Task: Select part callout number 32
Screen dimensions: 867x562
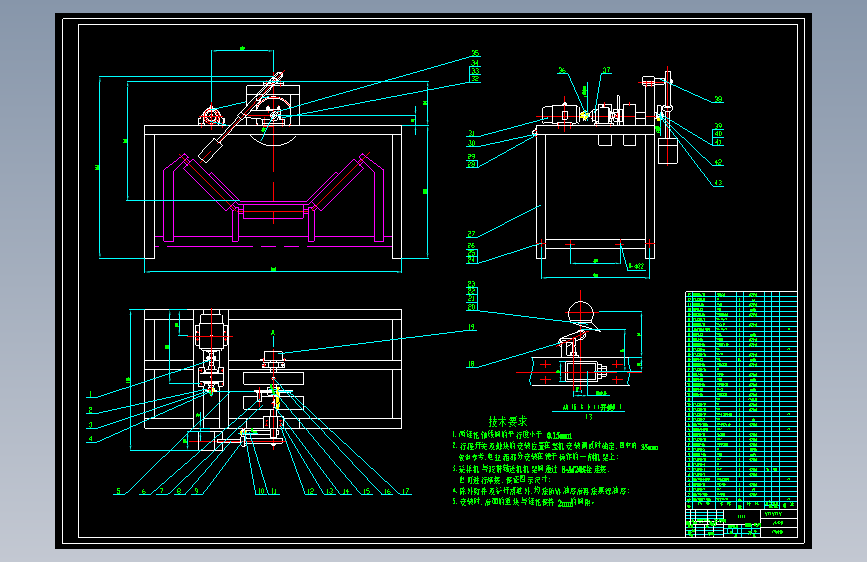Action: [x=476, y=79]
